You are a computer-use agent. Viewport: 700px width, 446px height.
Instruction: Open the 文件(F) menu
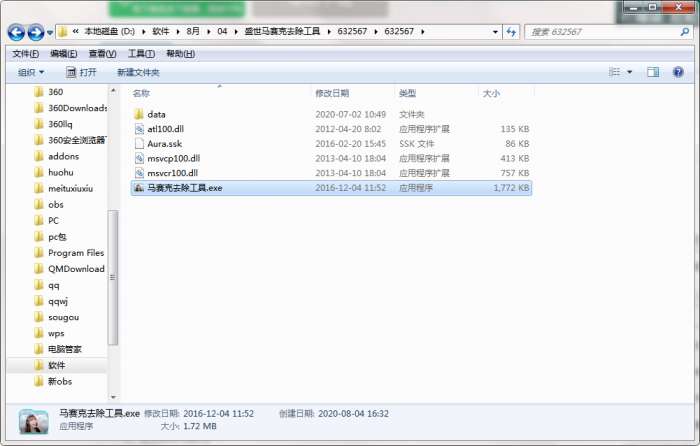coord(25,54)
